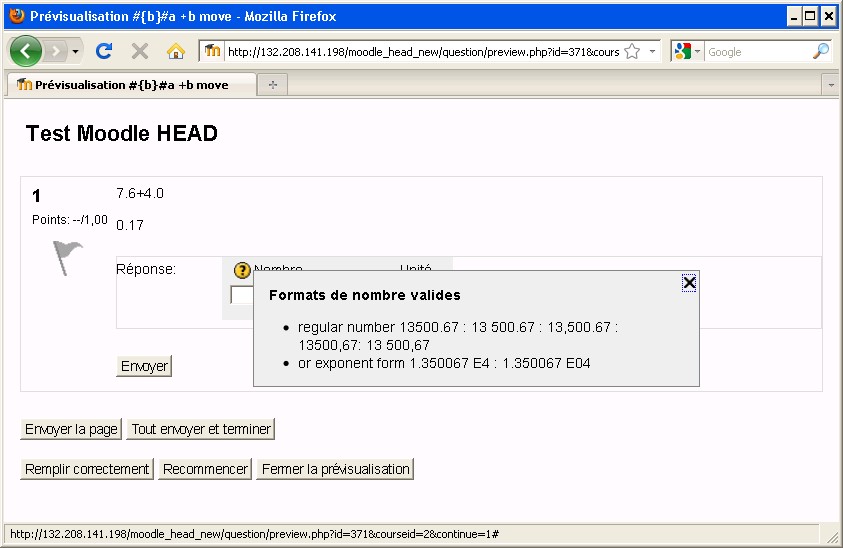Image resolution: width=843 pixels, height=548 pixels.
Task: Click the Recommencer button
Action: point(205,469)
